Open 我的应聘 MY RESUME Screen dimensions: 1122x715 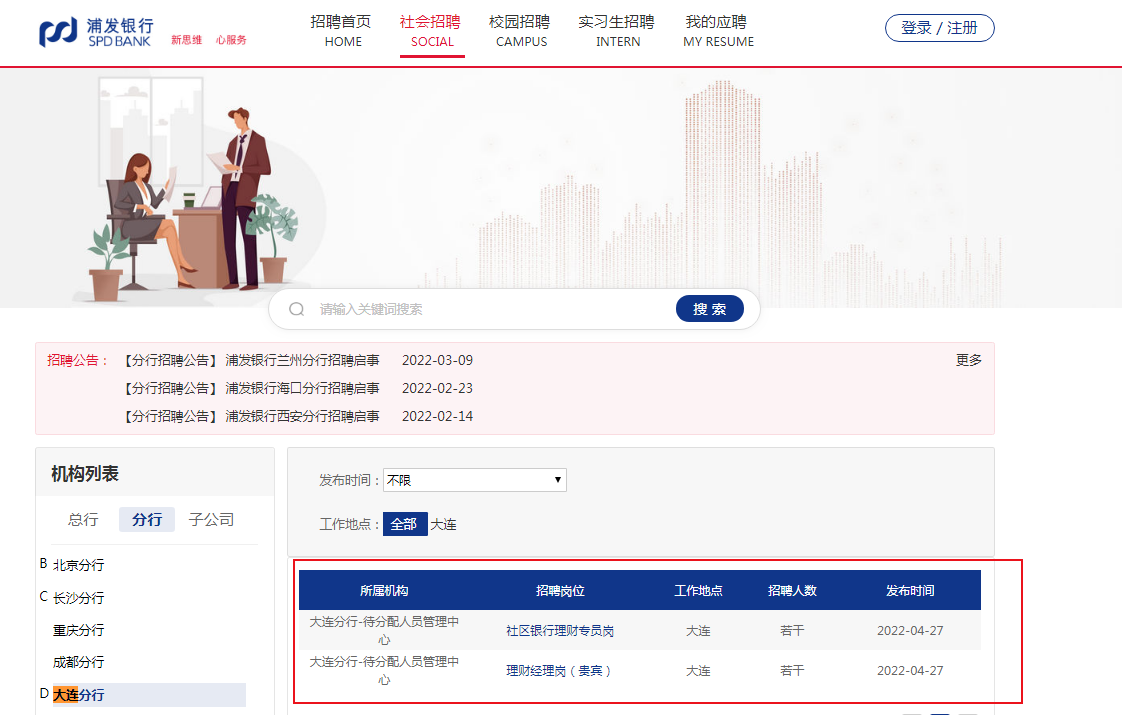718,31
